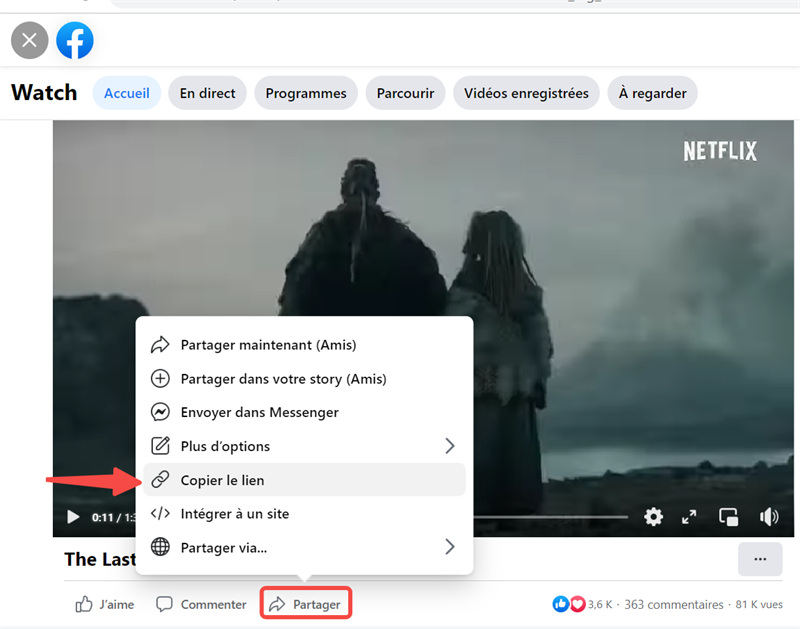
Task: Click the embed code brackets icon
Action: 160,513
